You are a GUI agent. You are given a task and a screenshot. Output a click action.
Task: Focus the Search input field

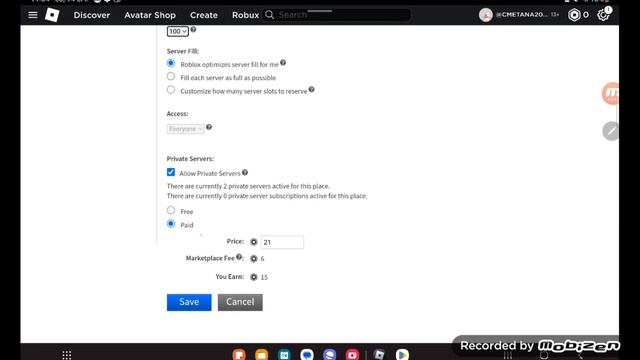click(x=344, y=15)
